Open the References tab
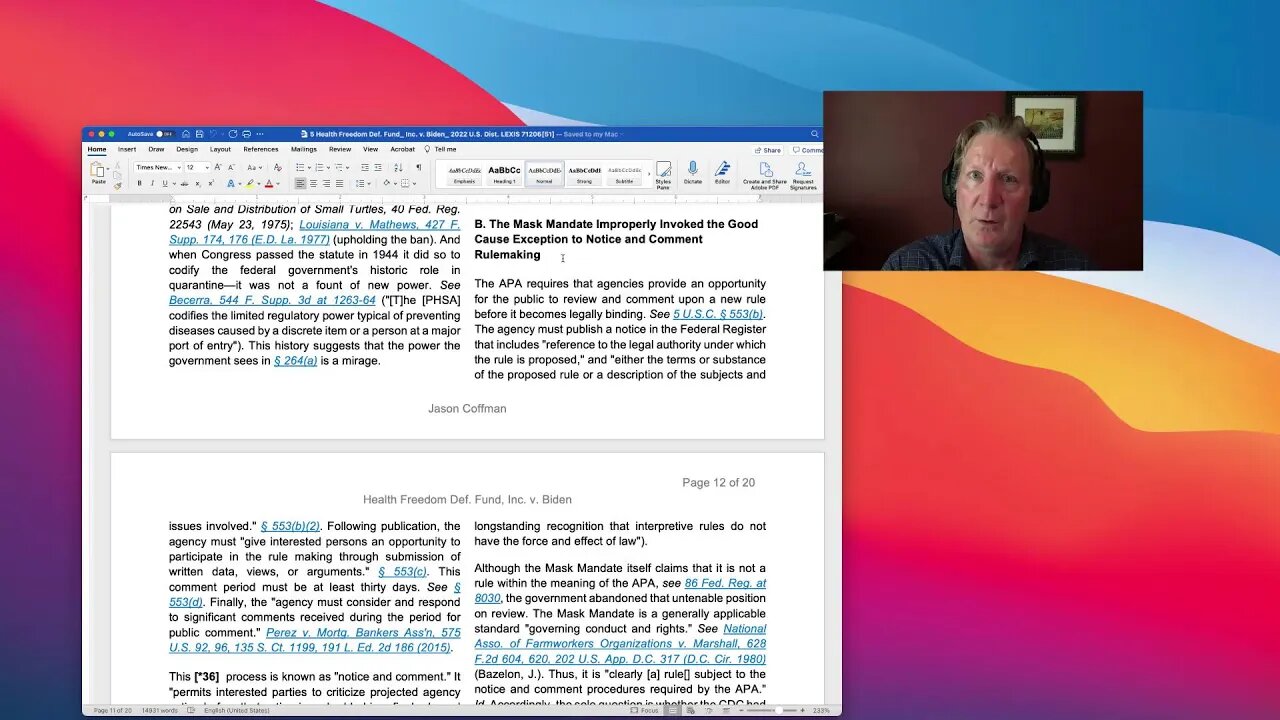Screen dimensions: 1280x720 [261, 149]
